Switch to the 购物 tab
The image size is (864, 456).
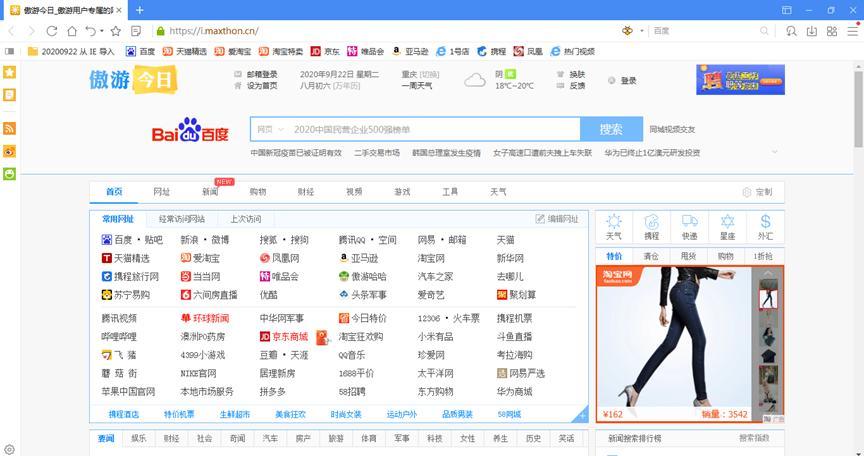point(257,192)
